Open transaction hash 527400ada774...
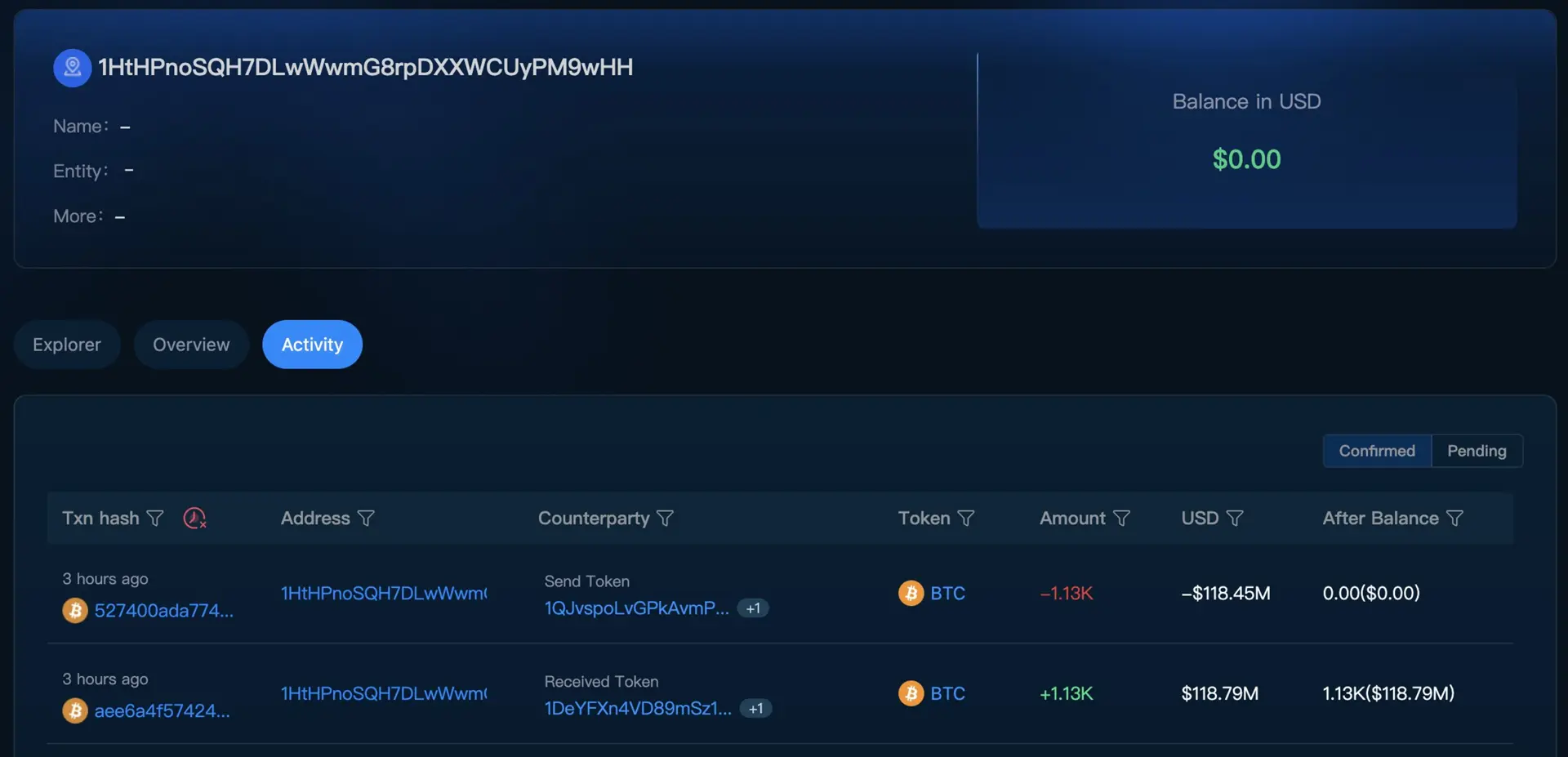 [163, 611]
